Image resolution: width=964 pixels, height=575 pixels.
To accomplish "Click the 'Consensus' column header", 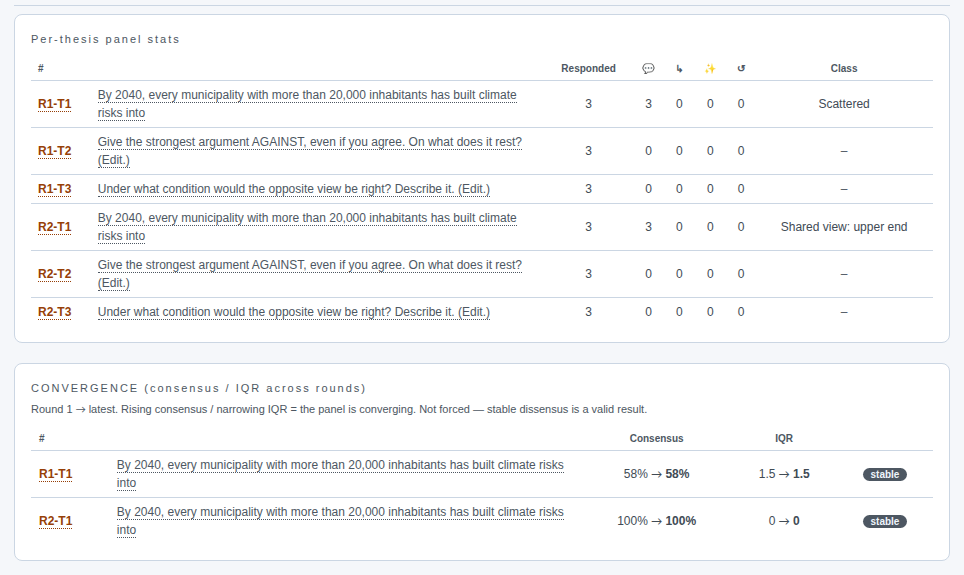I will (x=656, y=438).
